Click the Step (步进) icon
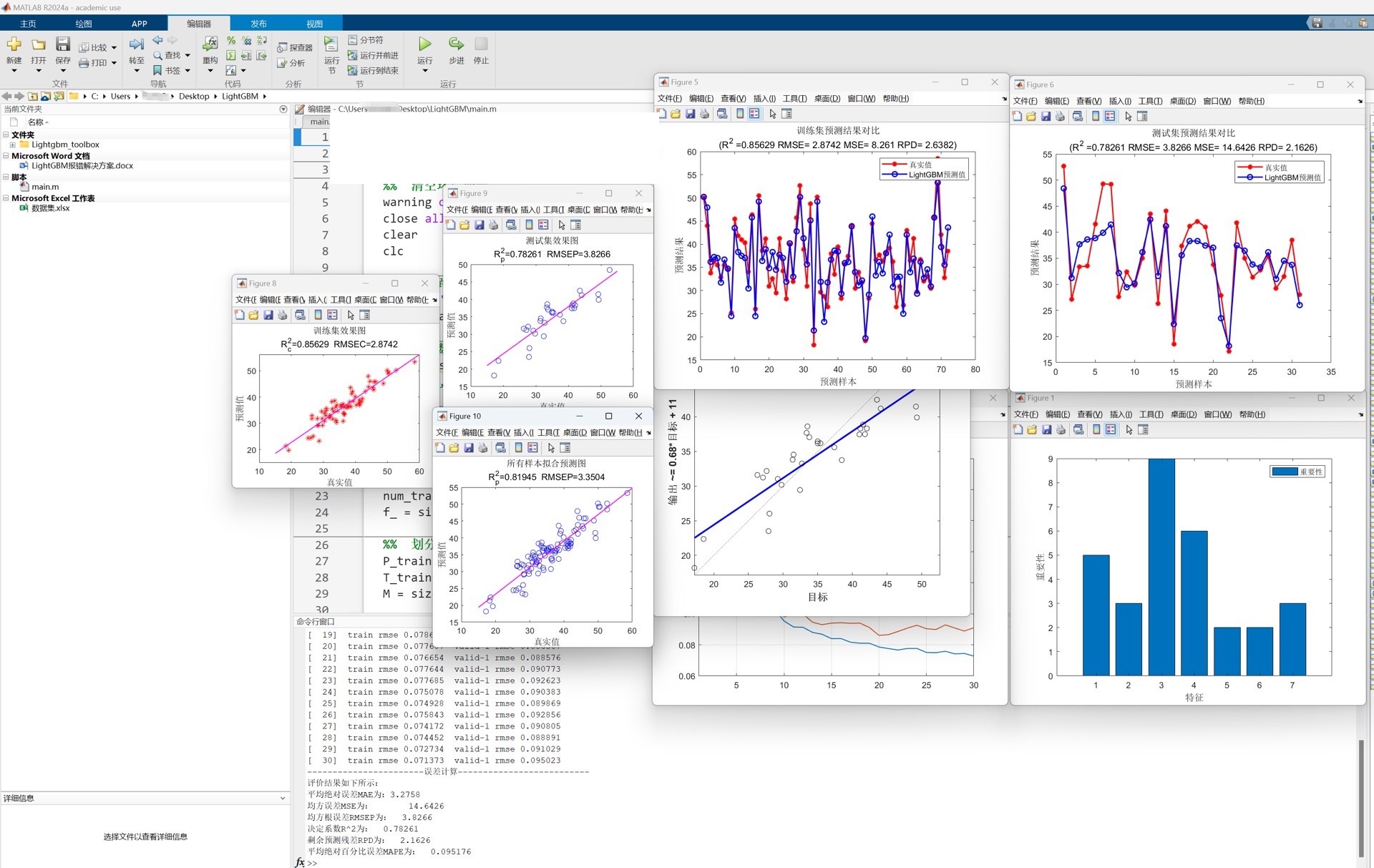The height and width of the screenshot is (868, 1374). [x=456, y=44]
